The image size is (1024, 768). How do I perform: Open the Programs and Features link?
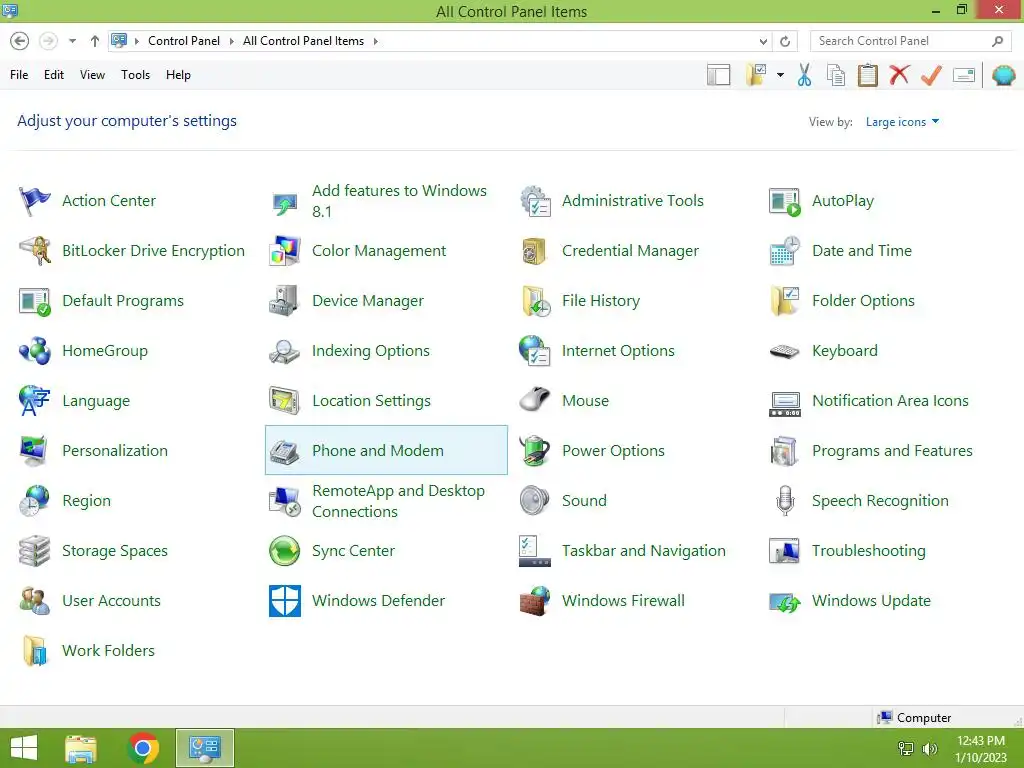892,451
